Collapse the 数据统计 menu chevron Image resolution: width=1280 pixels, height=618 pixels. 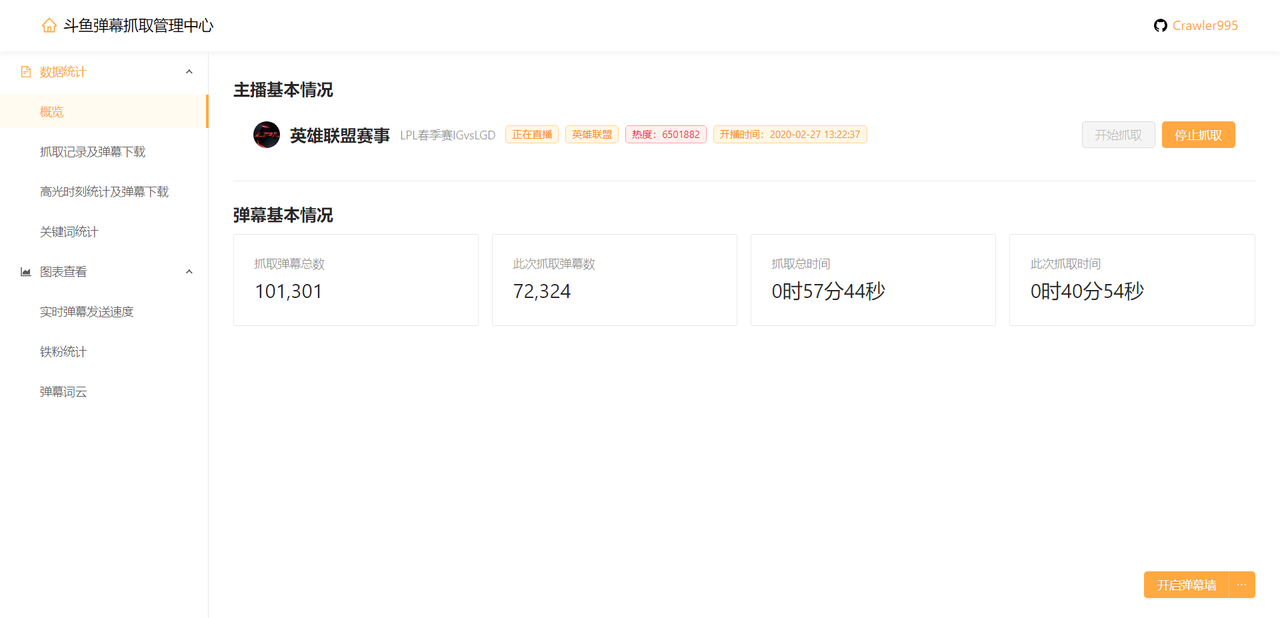[189, 72]
